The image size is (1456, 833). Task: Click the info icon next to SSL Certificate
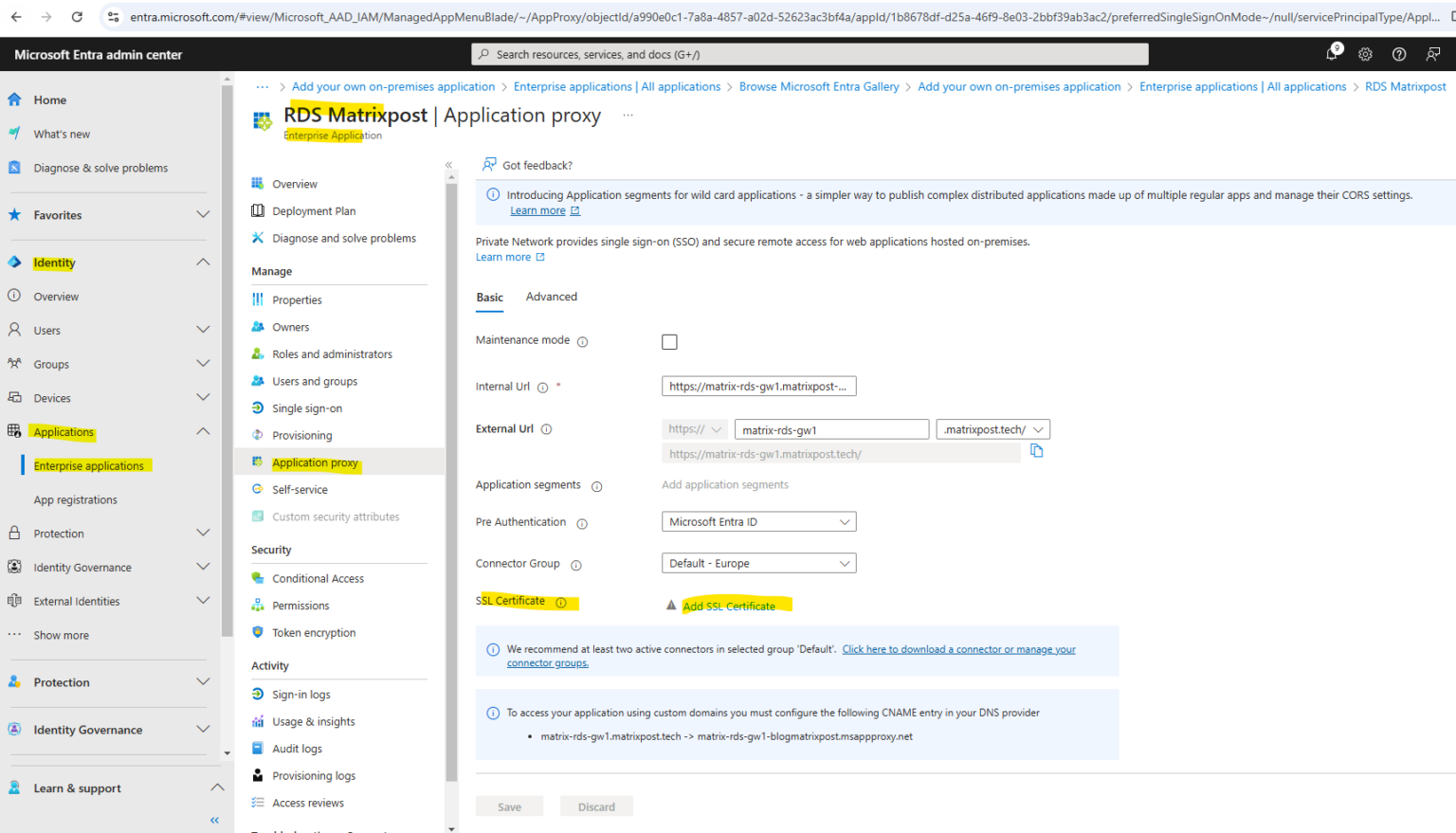(x=561, y=603)
